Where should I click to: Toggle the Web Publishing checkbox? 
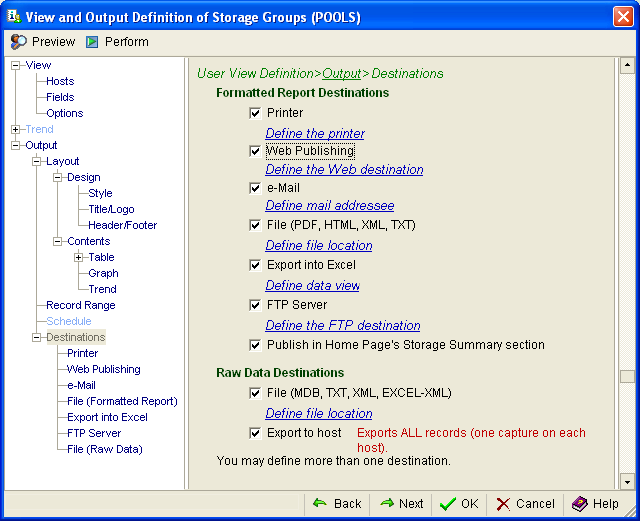coord(255,151)
